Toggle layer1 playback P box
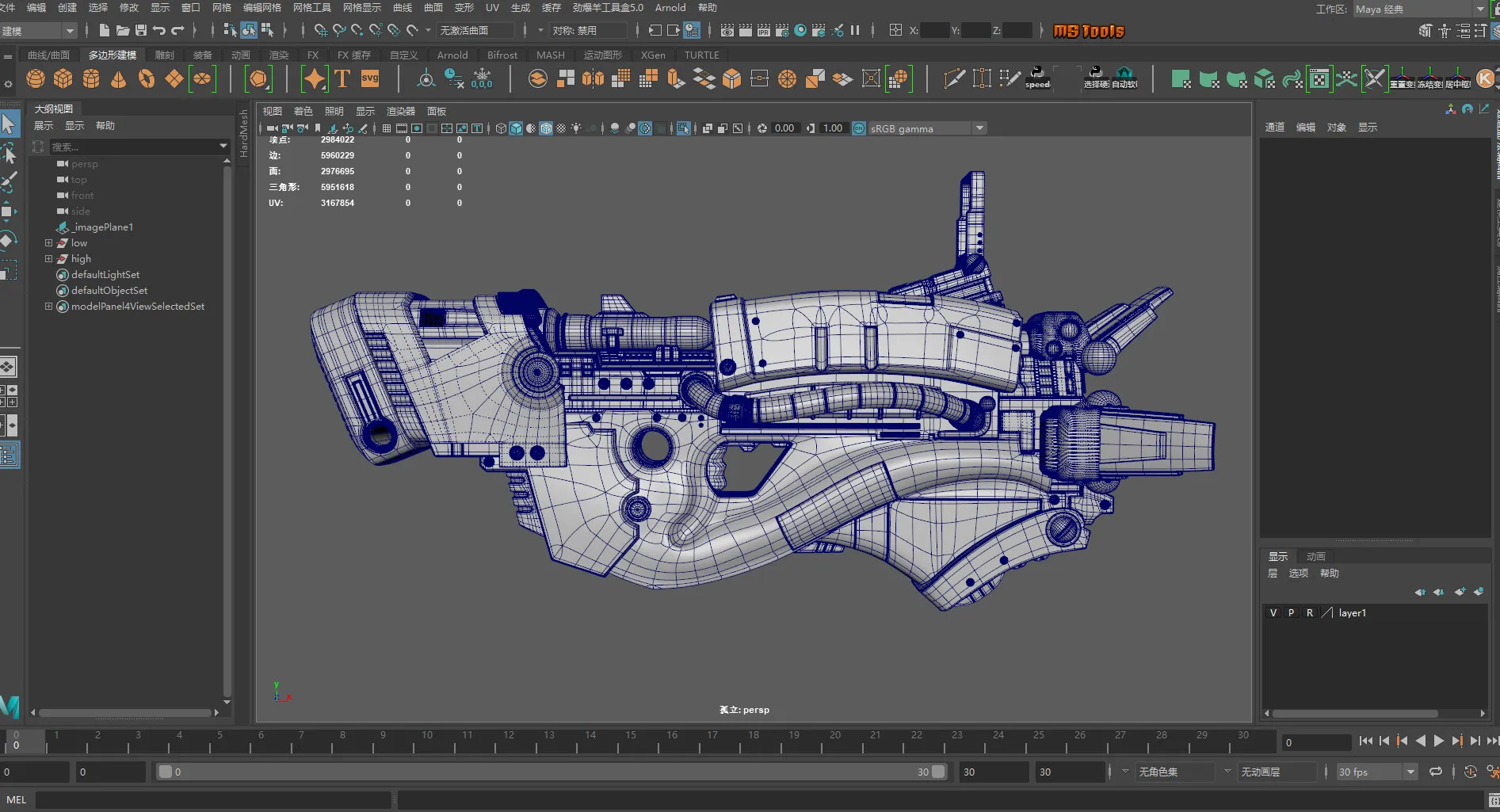This screenshot has width=1500, height=812. (x=1292, y=613)
